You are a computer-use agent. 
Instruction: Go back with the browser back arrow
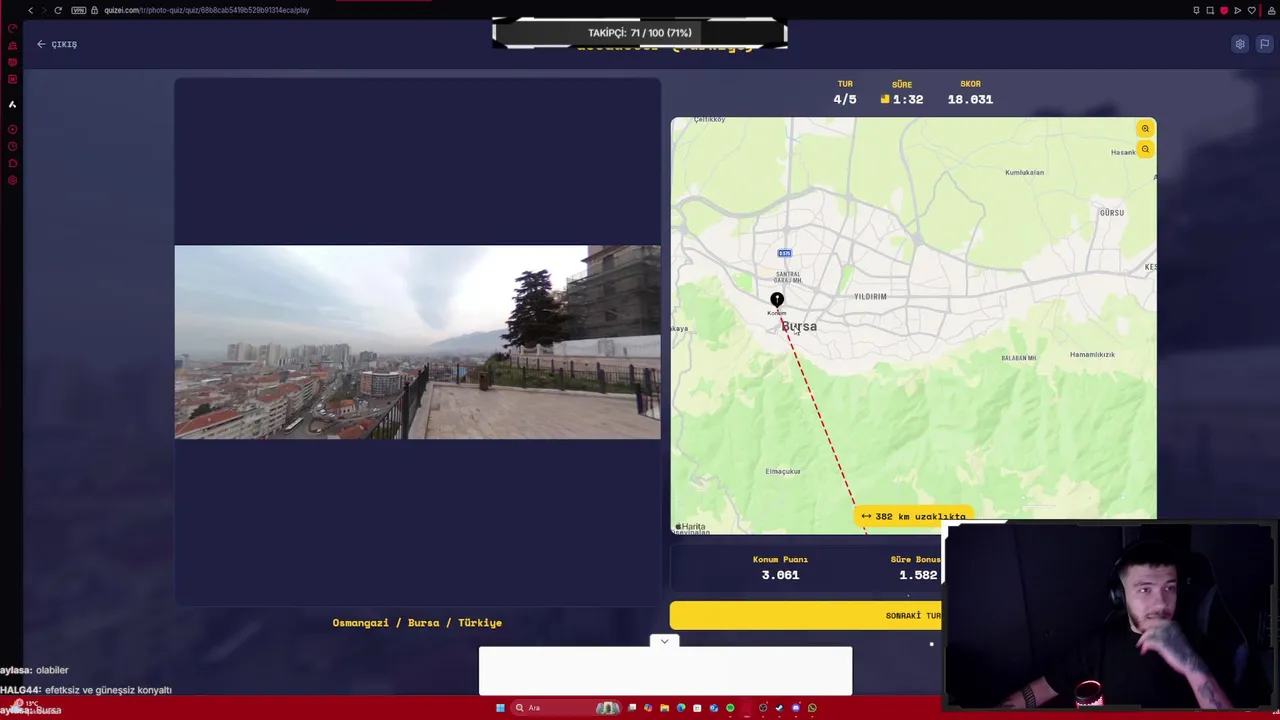(x=31, y=10)
